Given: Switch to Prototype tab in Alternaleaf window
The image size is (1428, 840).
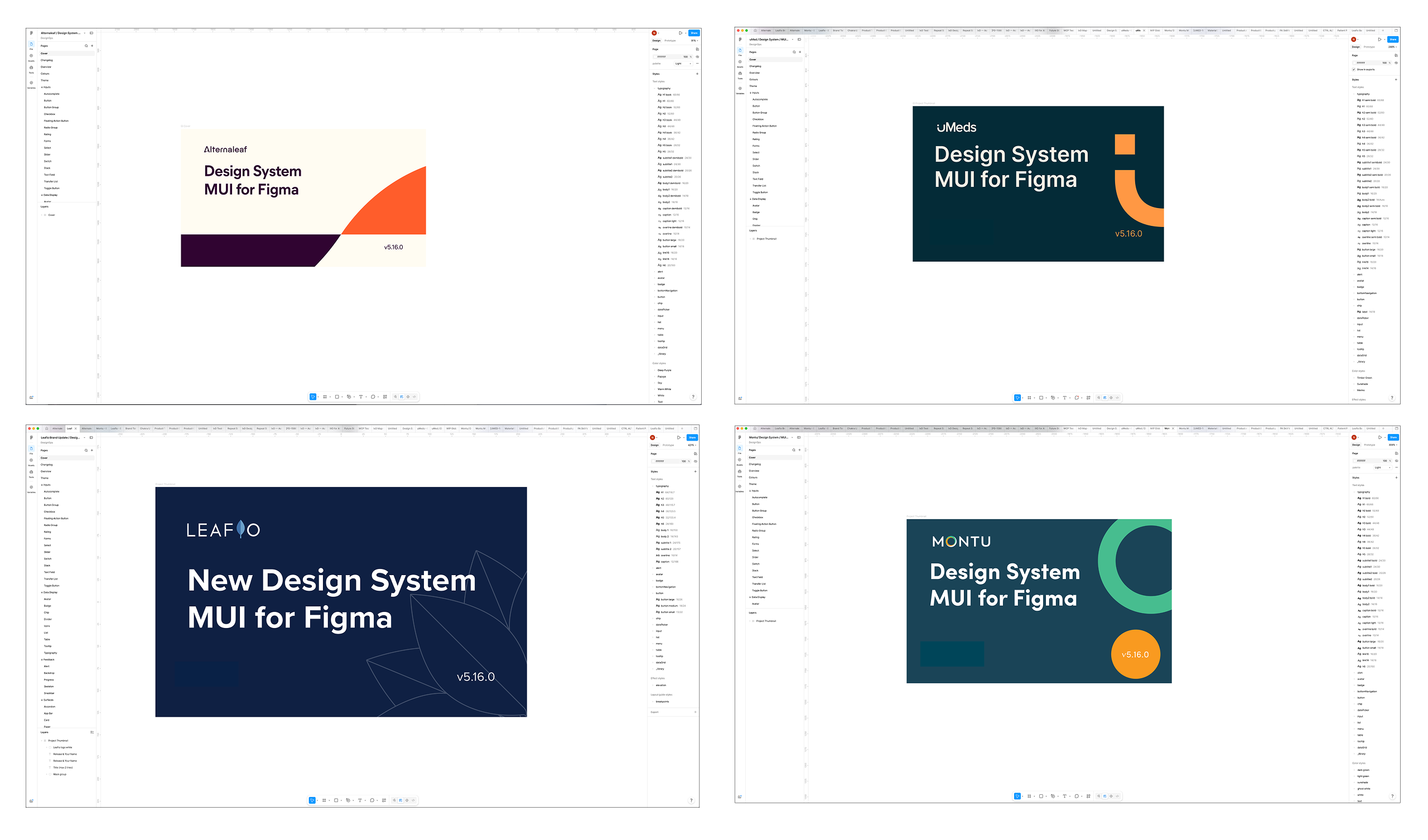Looking at the screenshot, I should (x=670, y=41).
